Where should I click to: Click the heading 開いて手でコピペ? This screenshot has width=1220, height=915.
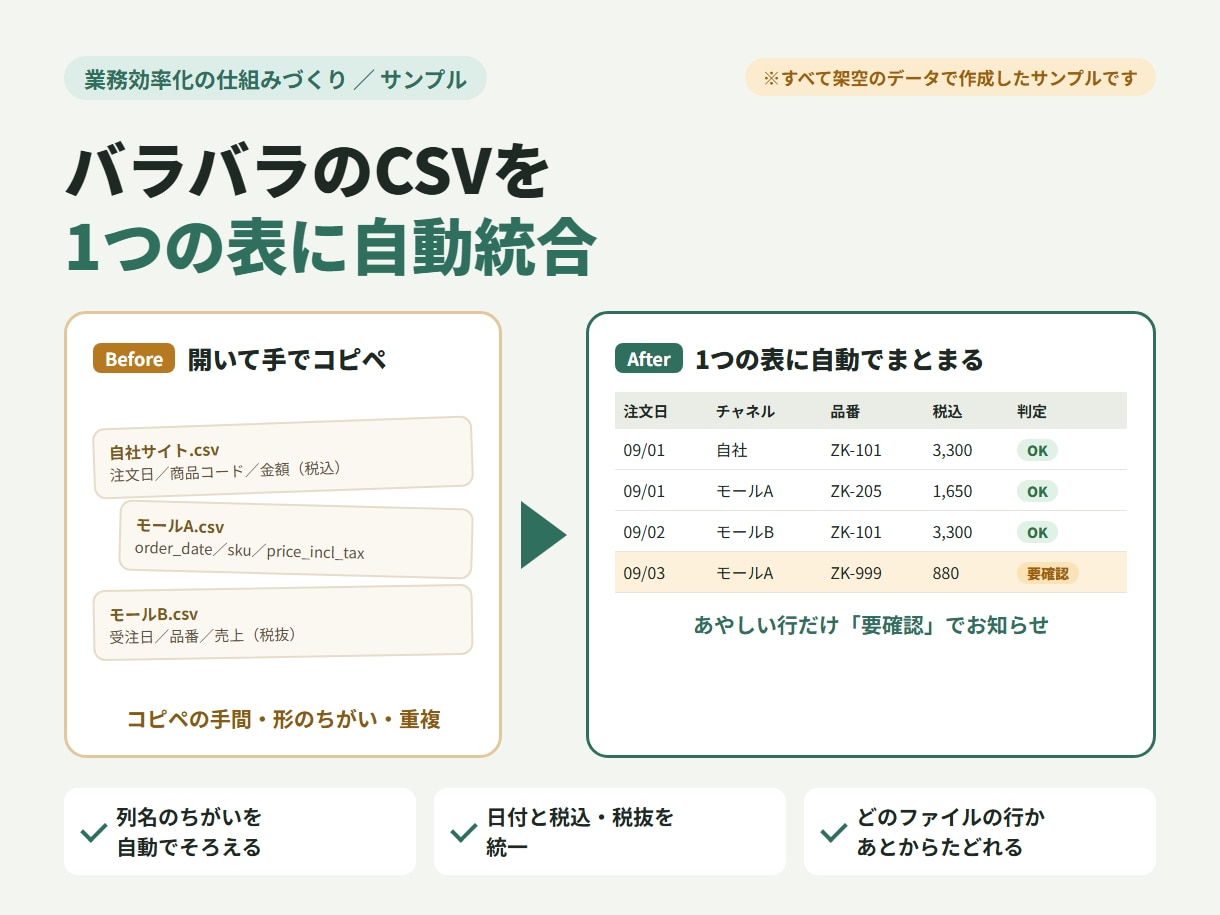click(287, 360)
